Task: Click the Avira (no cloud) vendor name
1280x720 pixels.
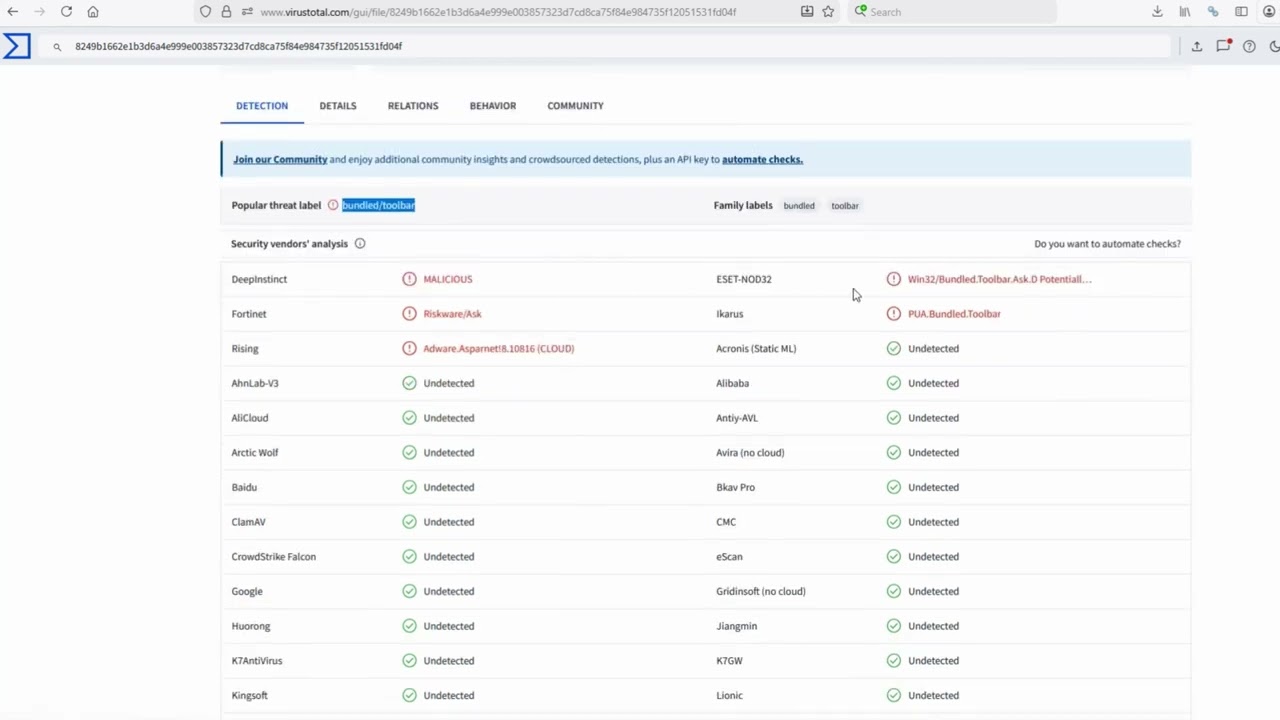Action: tap(750, 452)
